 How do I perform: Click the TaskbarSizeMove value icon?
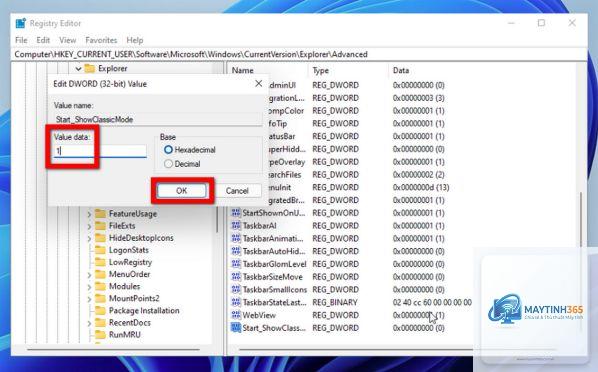click(236, 277)
